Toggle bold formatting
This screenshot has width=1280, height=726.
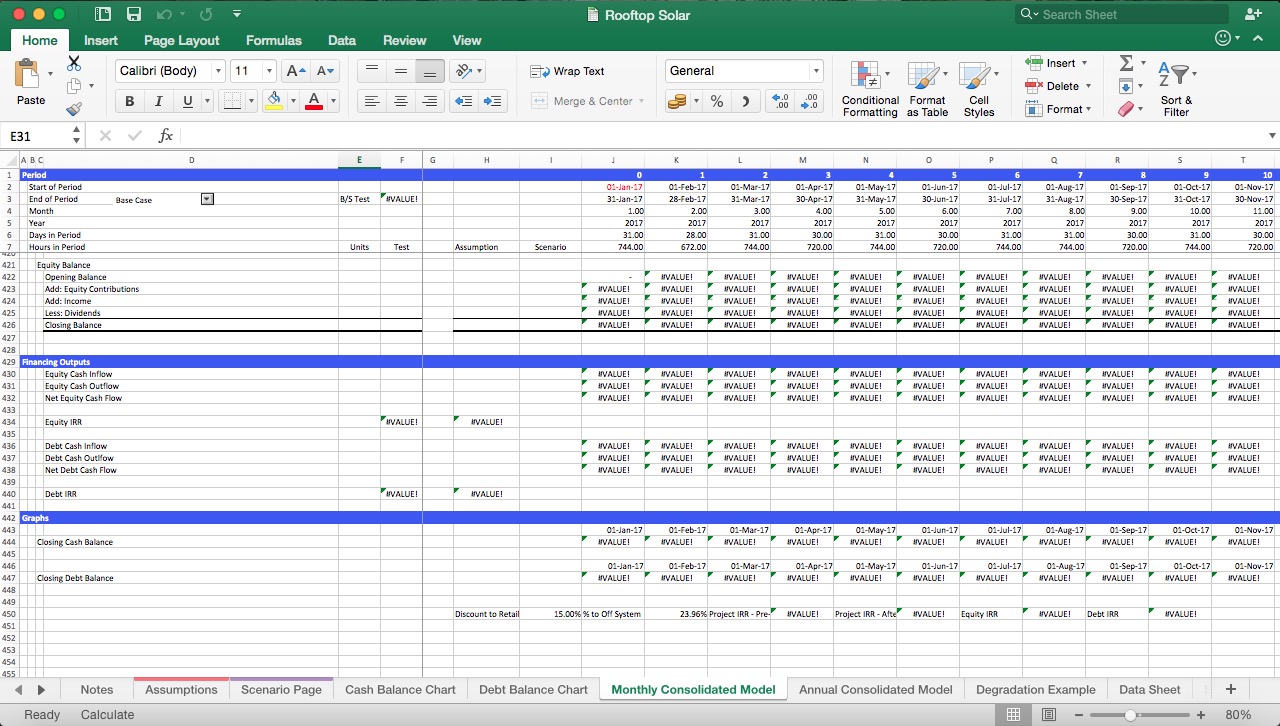point(129,101)
